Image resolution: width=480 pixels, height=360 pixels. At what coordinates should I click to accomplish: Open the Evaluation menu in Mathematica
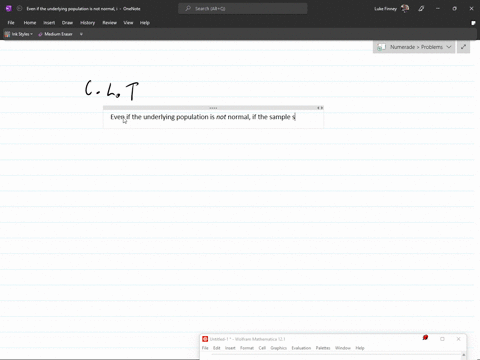tap(301, 348)
